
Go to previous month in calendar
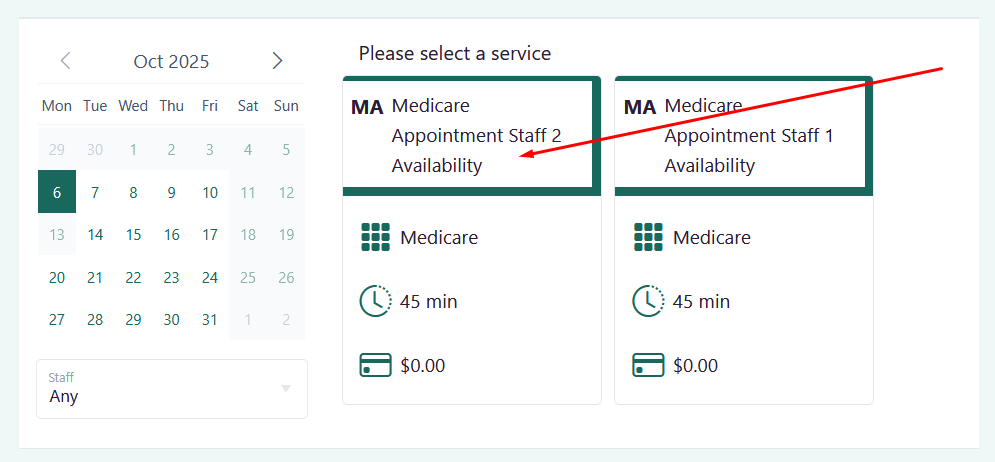66,61
